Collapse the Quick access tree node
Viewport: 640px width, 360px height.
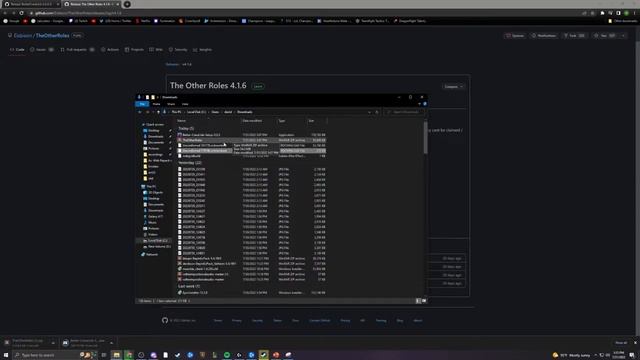(143, 124)
